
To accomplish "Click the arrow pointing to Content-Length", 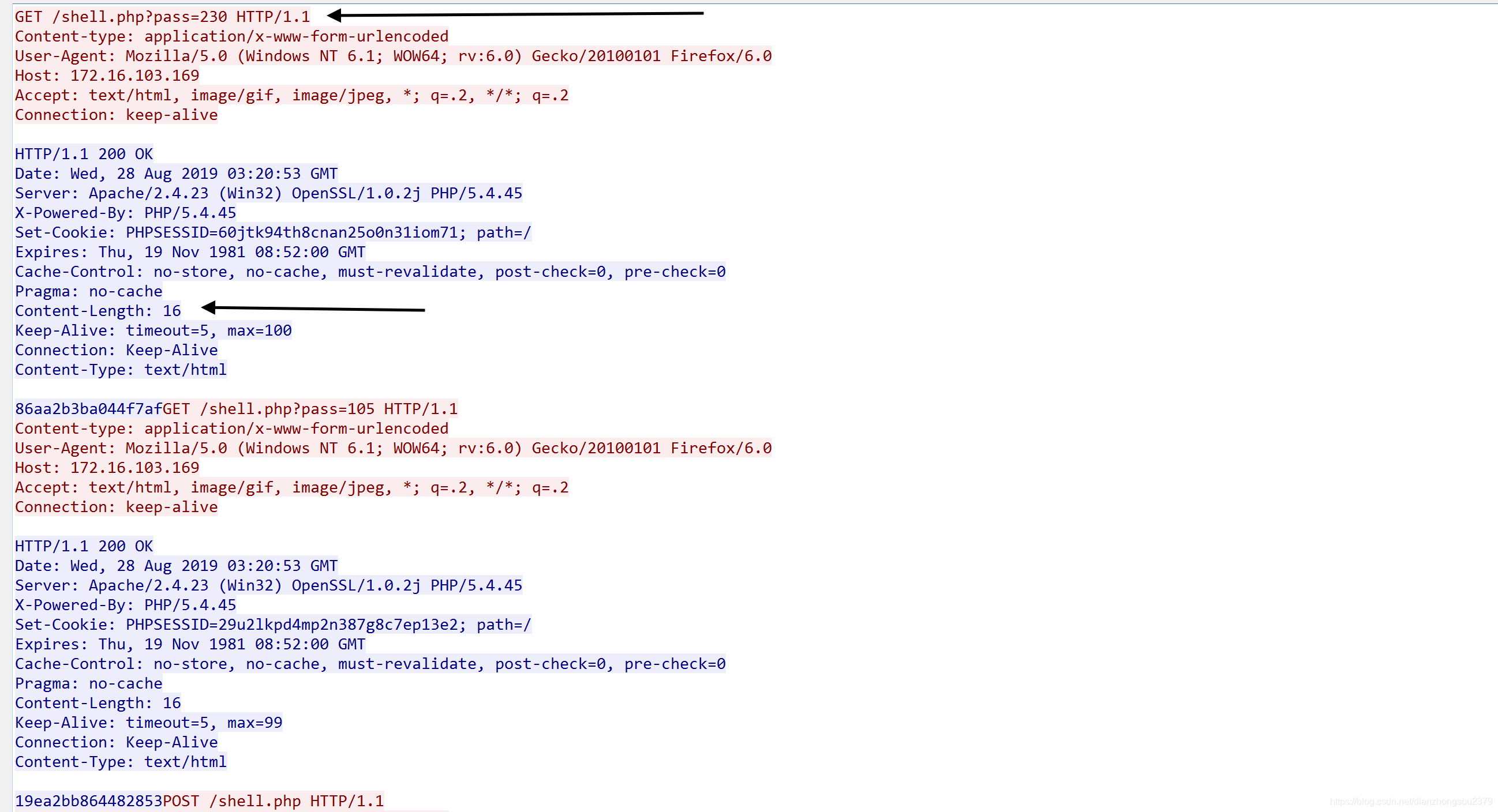I will coord(313,309).
